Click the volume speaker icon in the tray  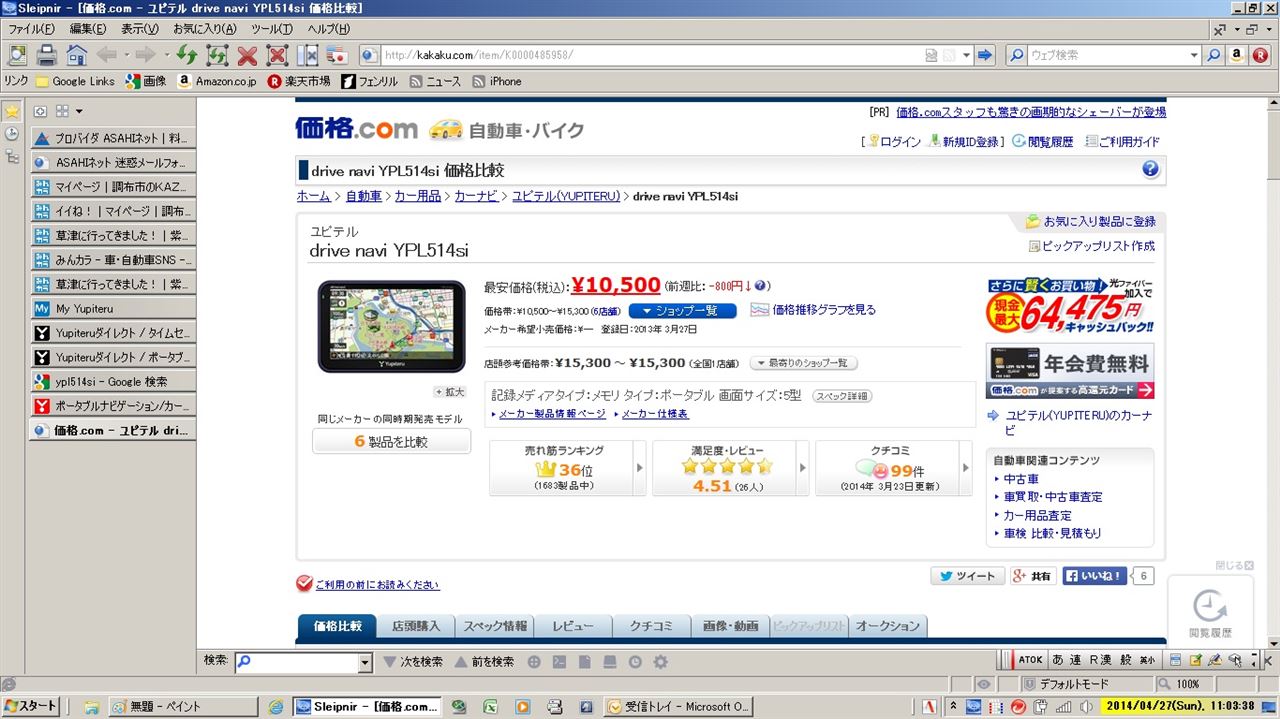pos(1087,706)
